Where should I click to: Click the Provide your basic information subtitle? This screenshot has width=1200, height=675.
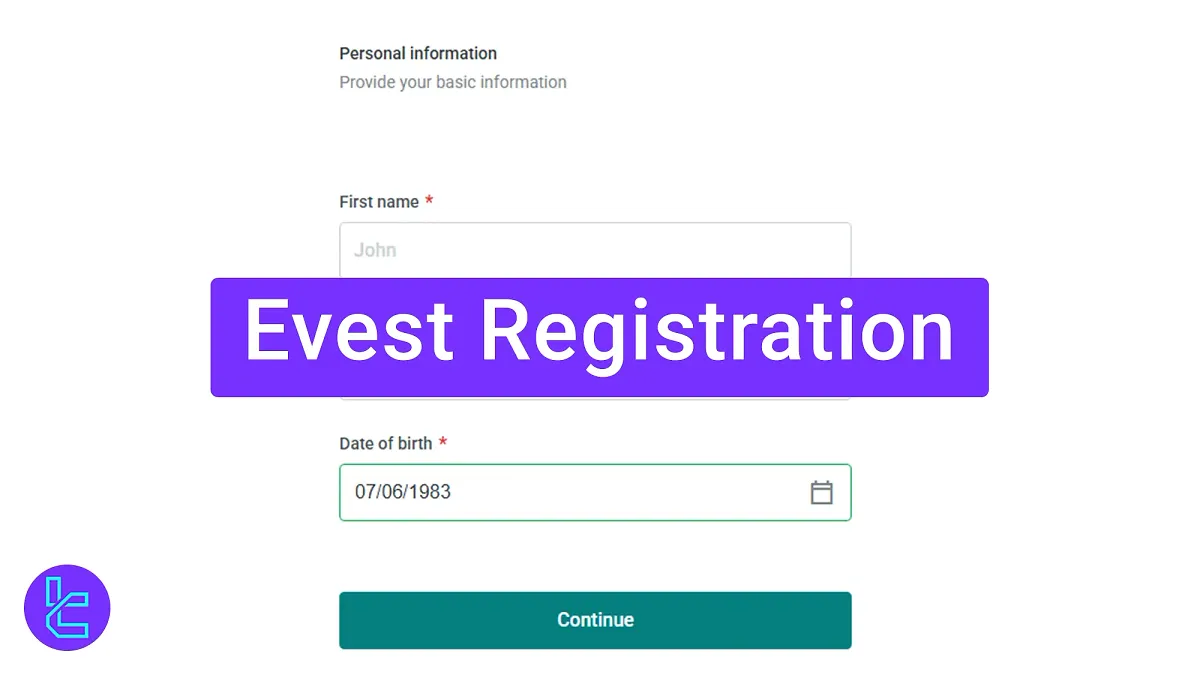coord(453,82)
